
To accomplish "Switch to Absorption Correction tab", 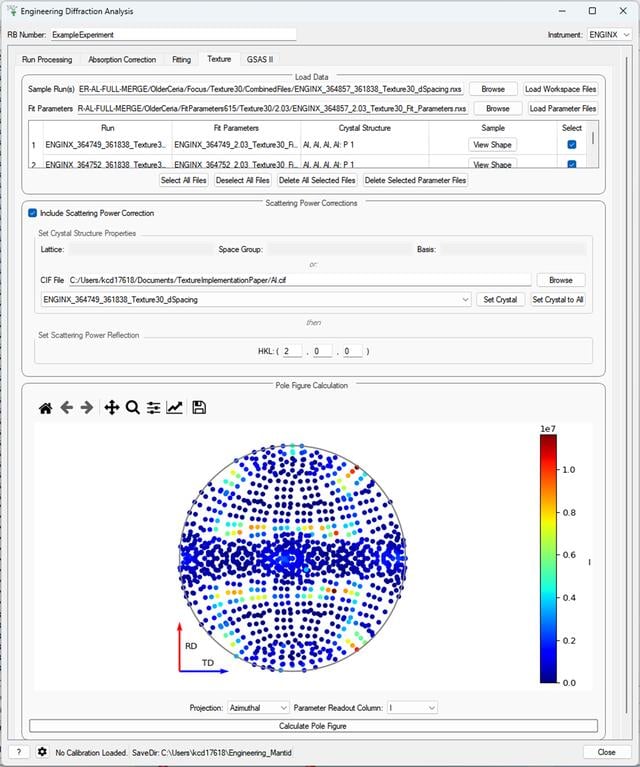I will coord(122,60).
